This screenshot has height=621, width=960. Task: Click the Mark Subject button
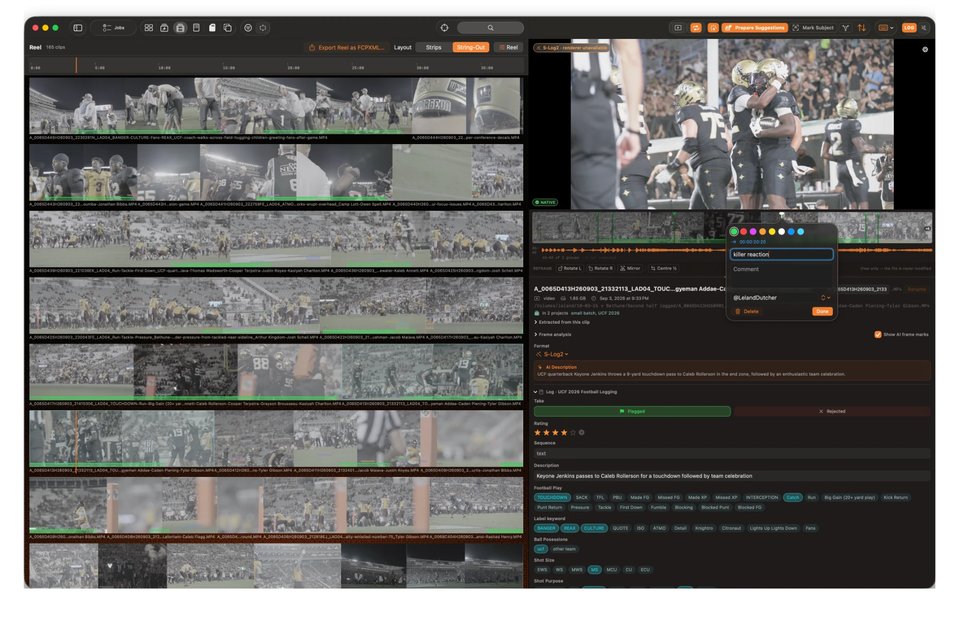tap(813, 28)
